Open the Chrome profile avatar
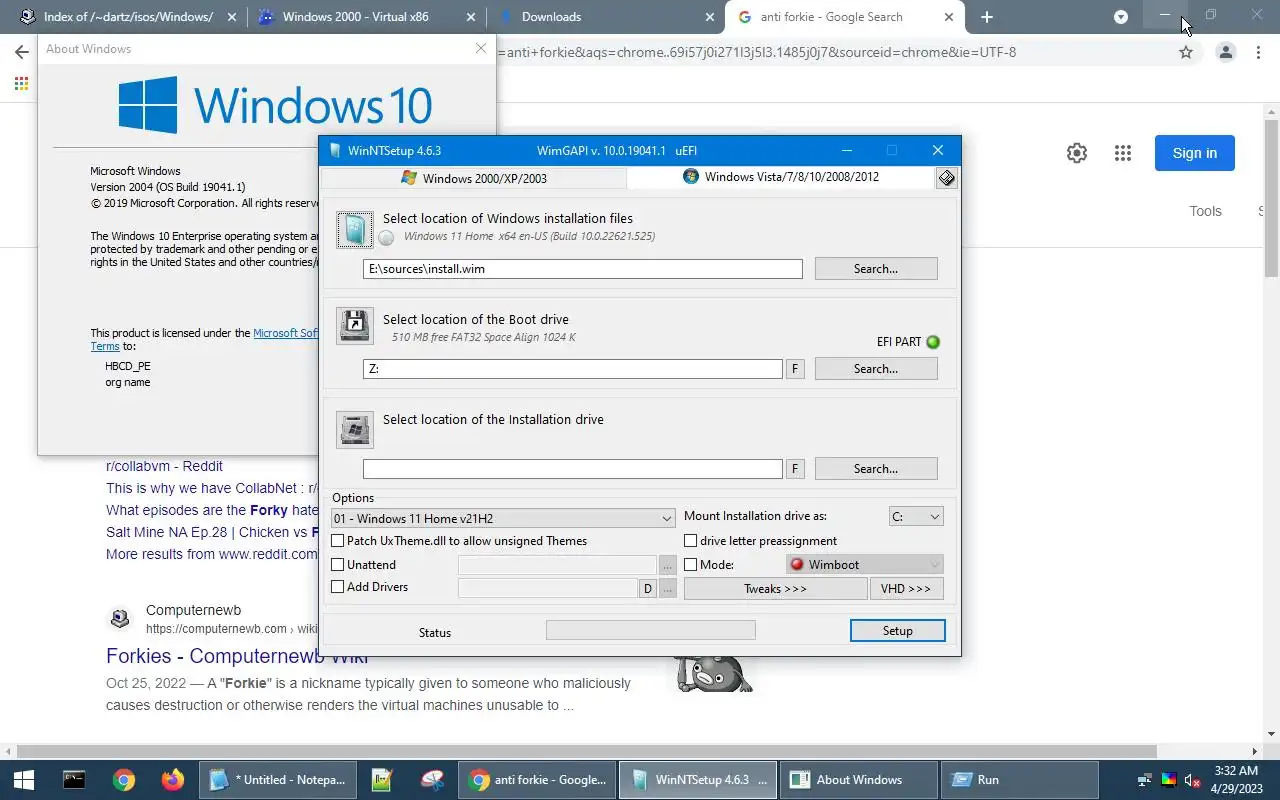1280x800 pixels. (x=1226, y=52)
